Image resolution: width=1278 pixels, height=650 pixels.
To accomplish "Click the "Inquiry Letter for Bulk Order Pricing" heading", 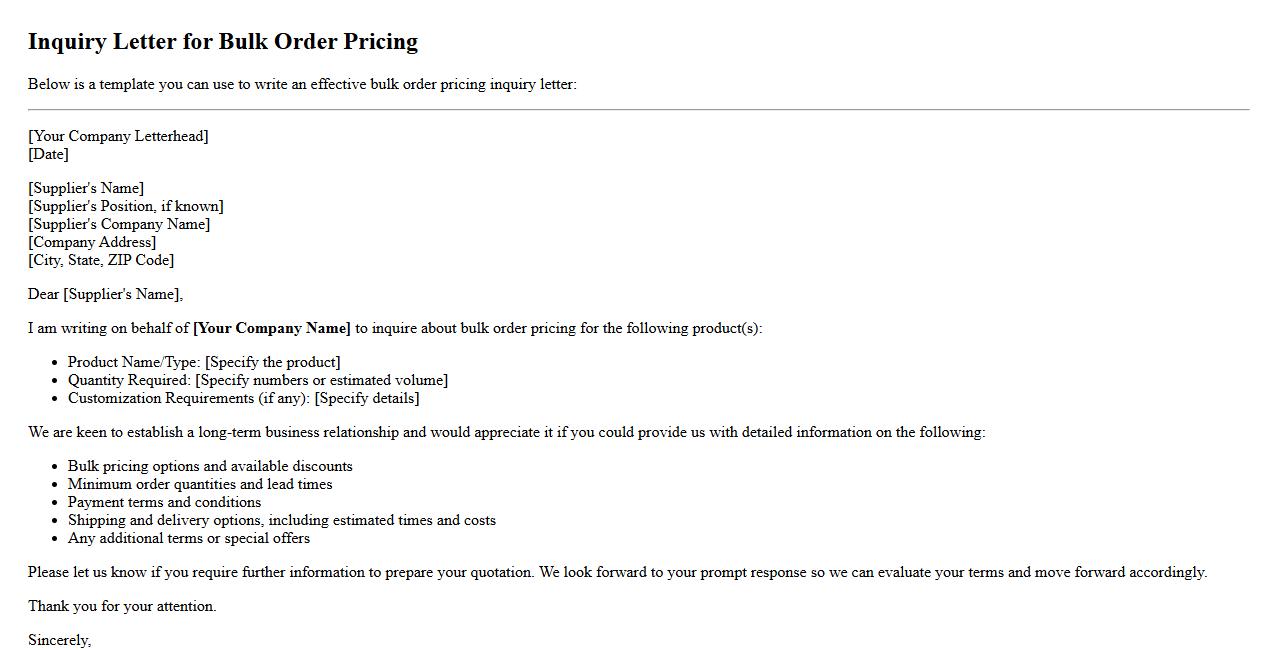I will click(x=223, y=42).
